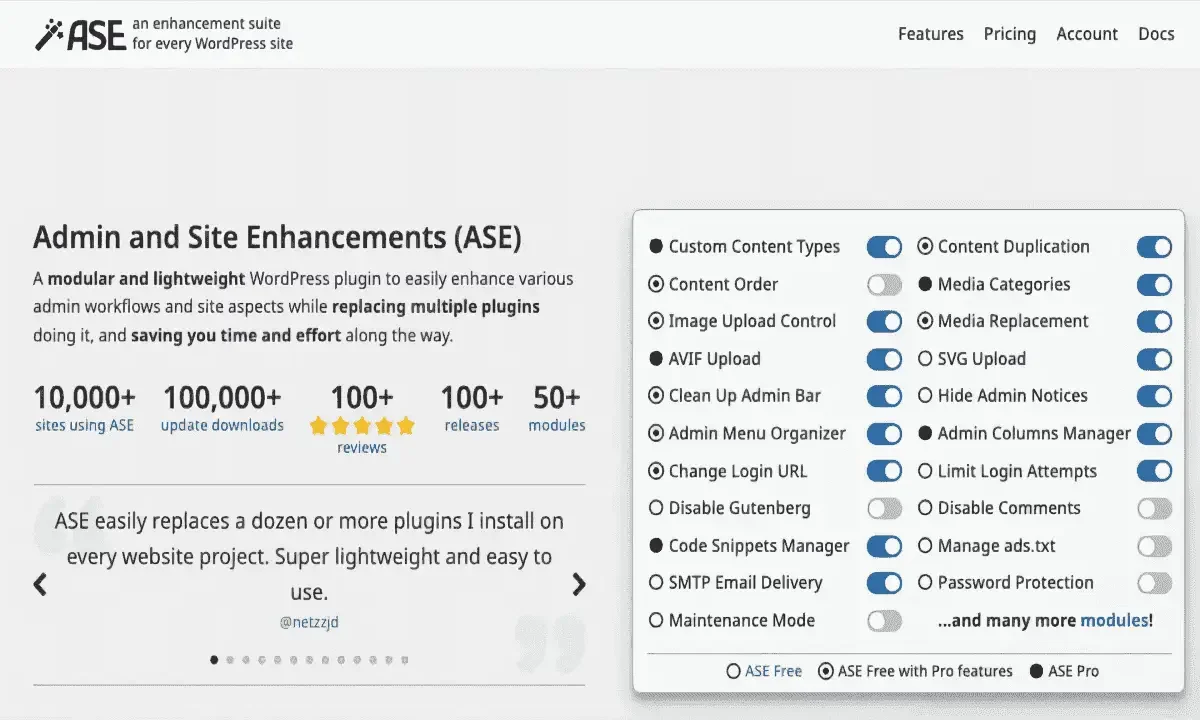This screenshot has height=720, width=1200.
Task: Toggle Admin Columns Manager switch
Action: point(1154,434)
